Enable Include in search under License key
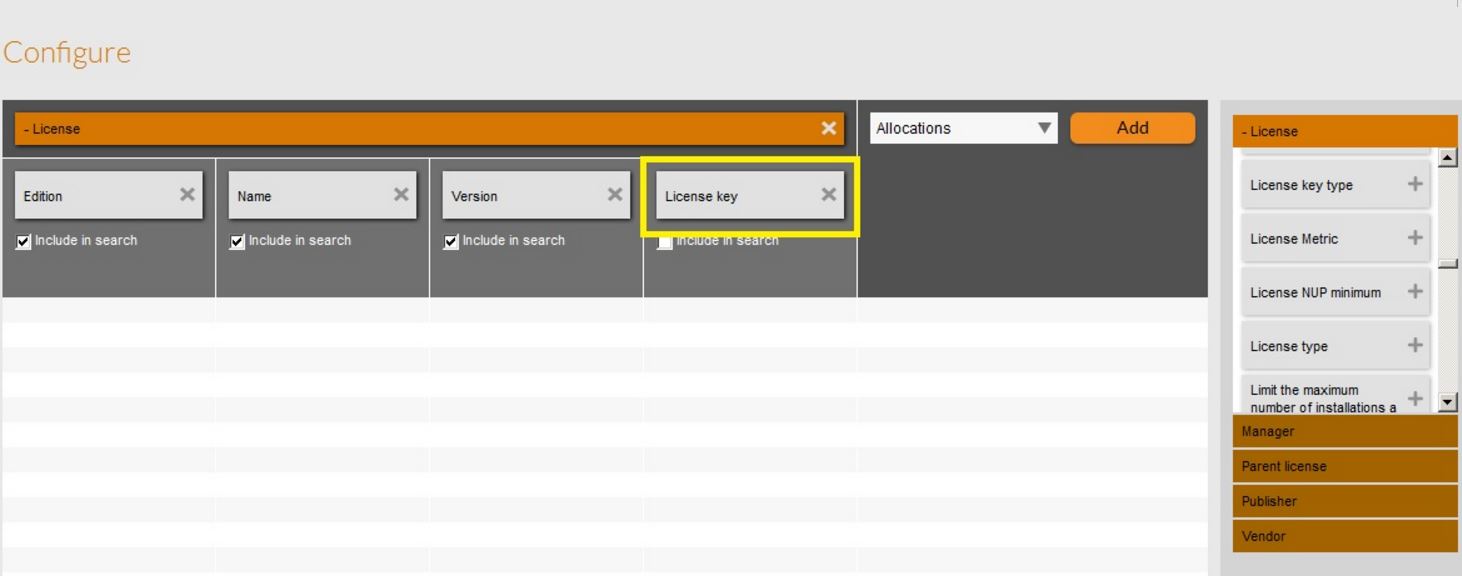This screenshot has height=576, width=1462. (665, 243)
